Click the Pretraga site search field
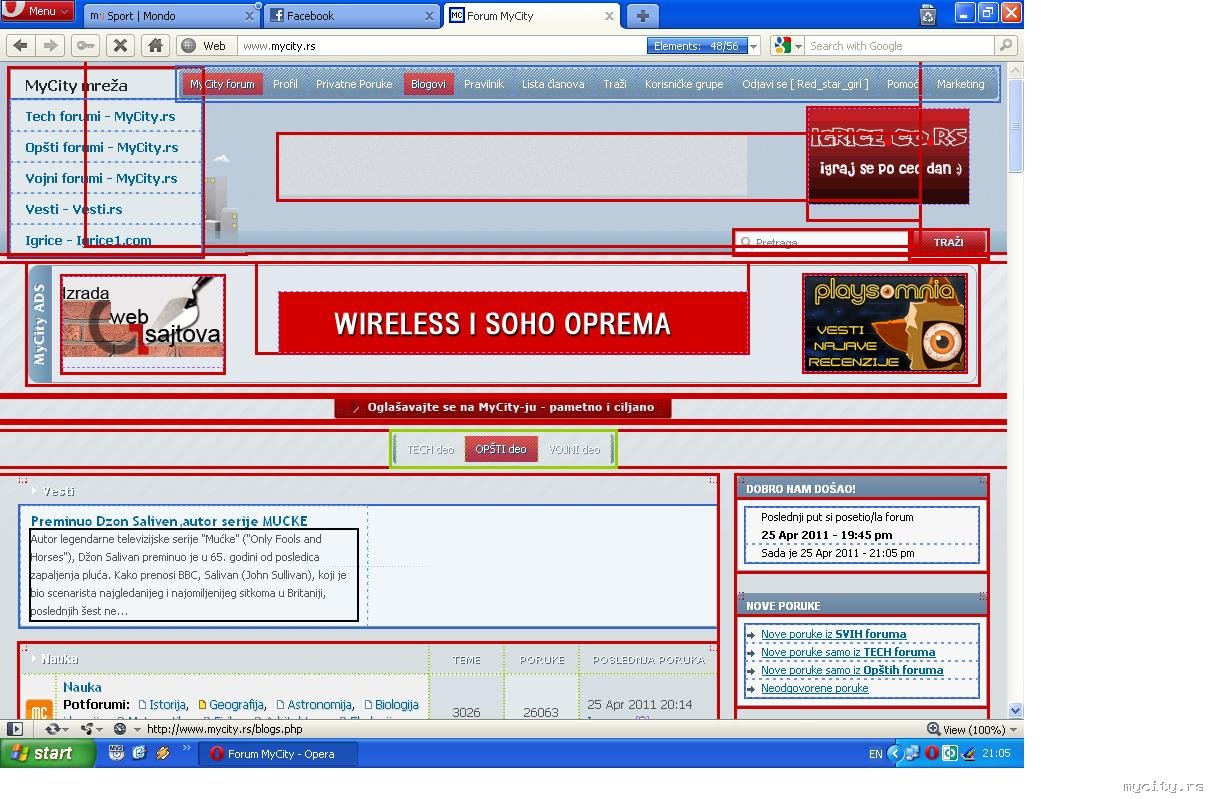 [822, 242]
